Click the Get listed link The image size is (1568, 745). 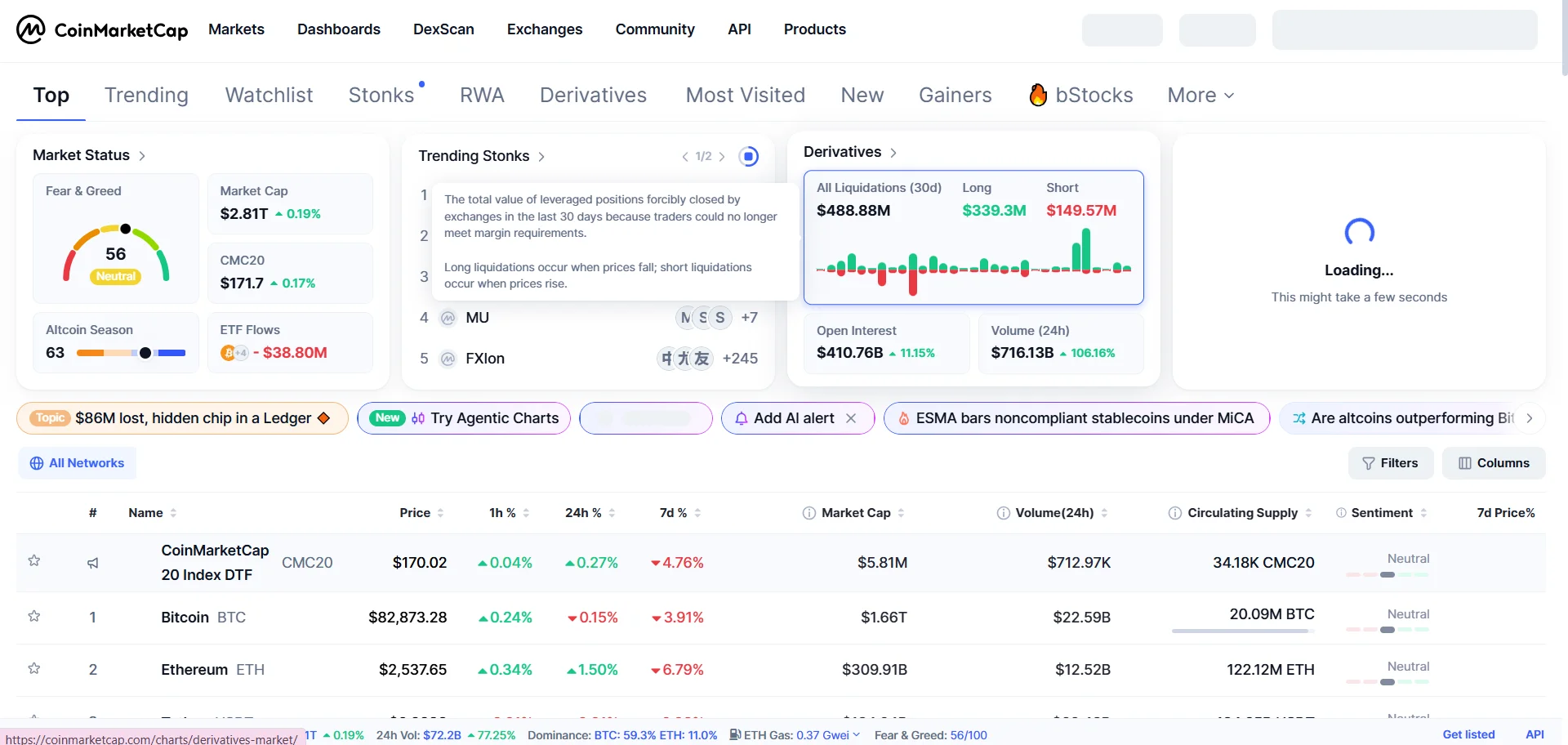(x=1468, y=734)
